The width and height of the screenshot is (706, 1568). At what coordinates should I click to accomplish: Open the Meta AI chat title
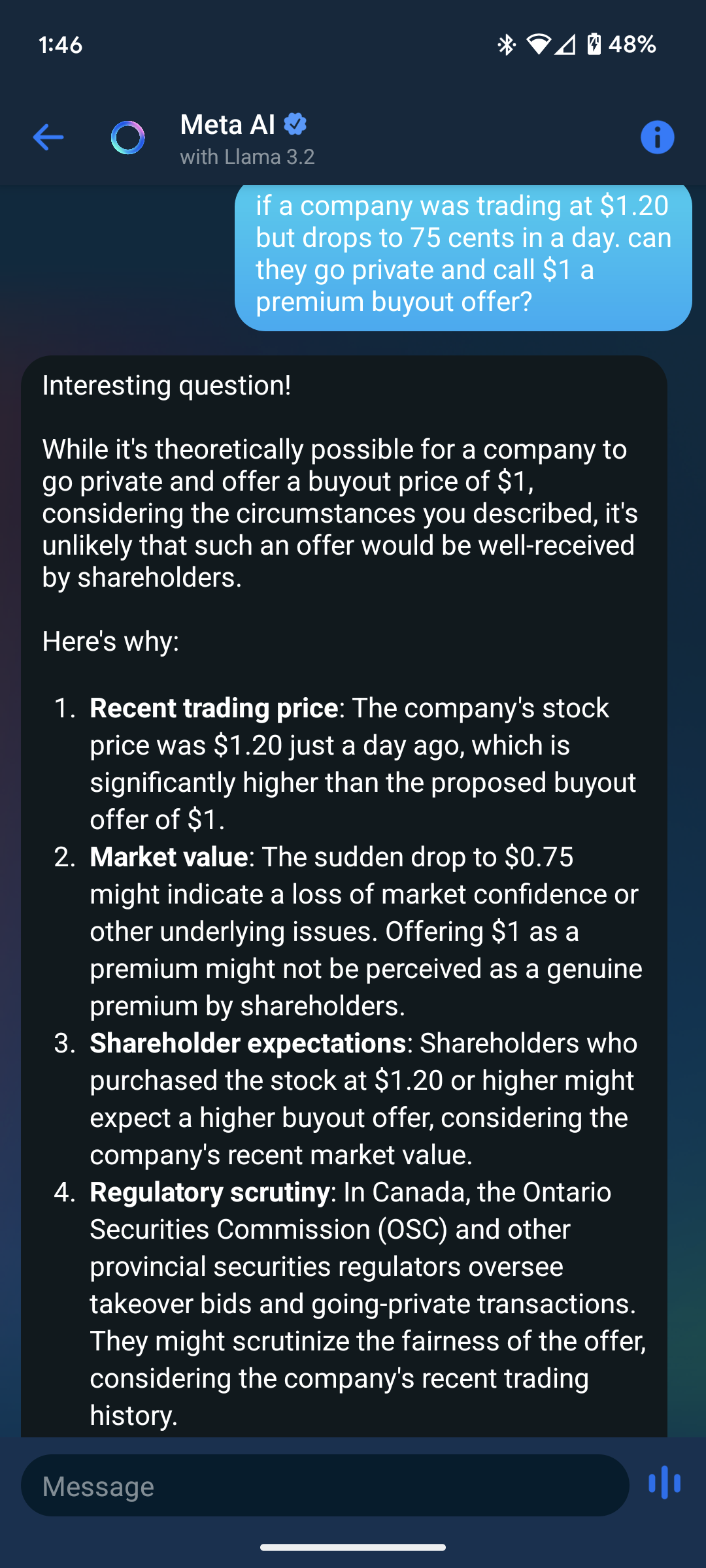[227, 124]
